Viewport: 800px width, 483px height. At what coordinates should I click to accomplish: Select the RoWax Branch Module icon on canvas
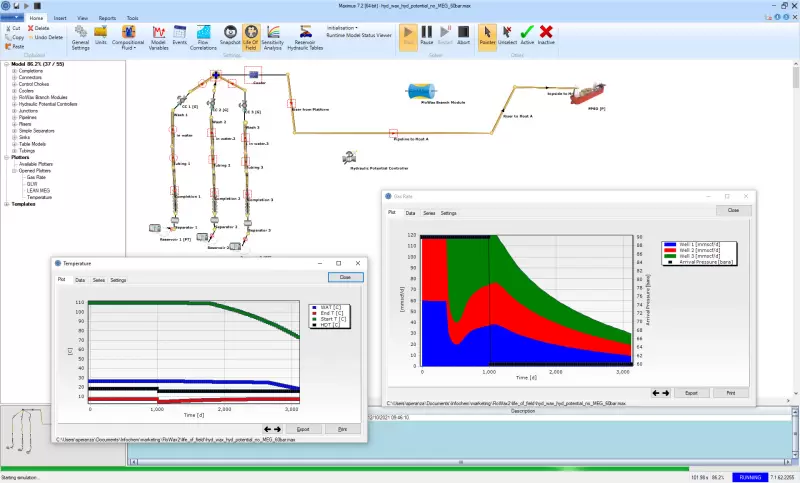[x=421, y=91]
